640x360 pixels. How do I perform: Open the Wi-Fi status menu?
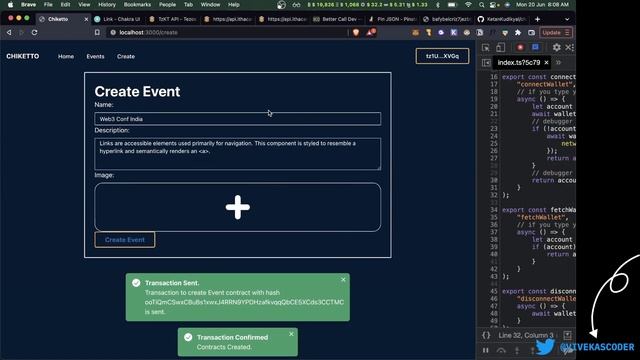pos(468,4)
